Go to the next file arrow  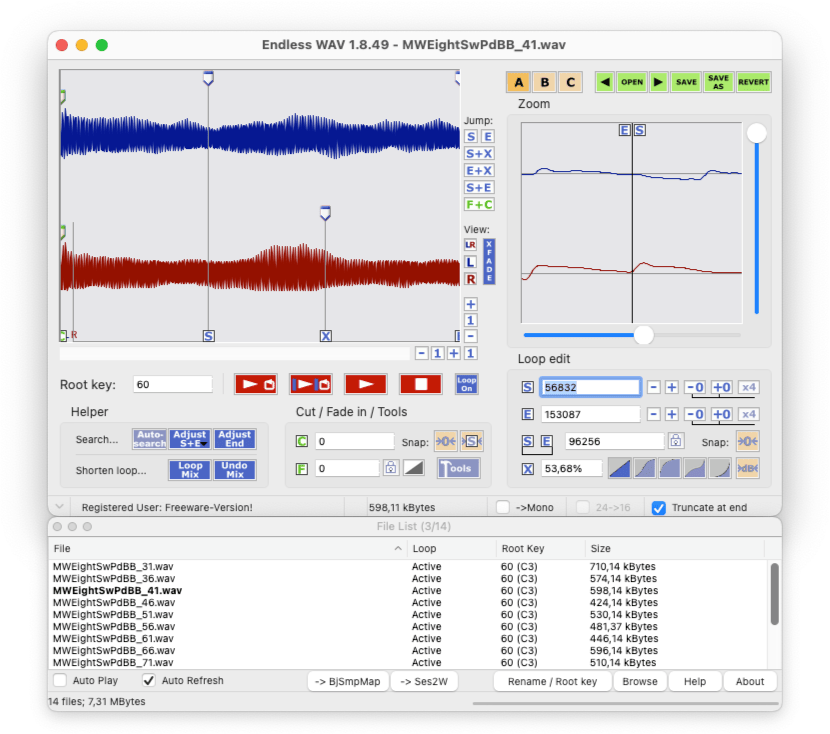point(658,82)
